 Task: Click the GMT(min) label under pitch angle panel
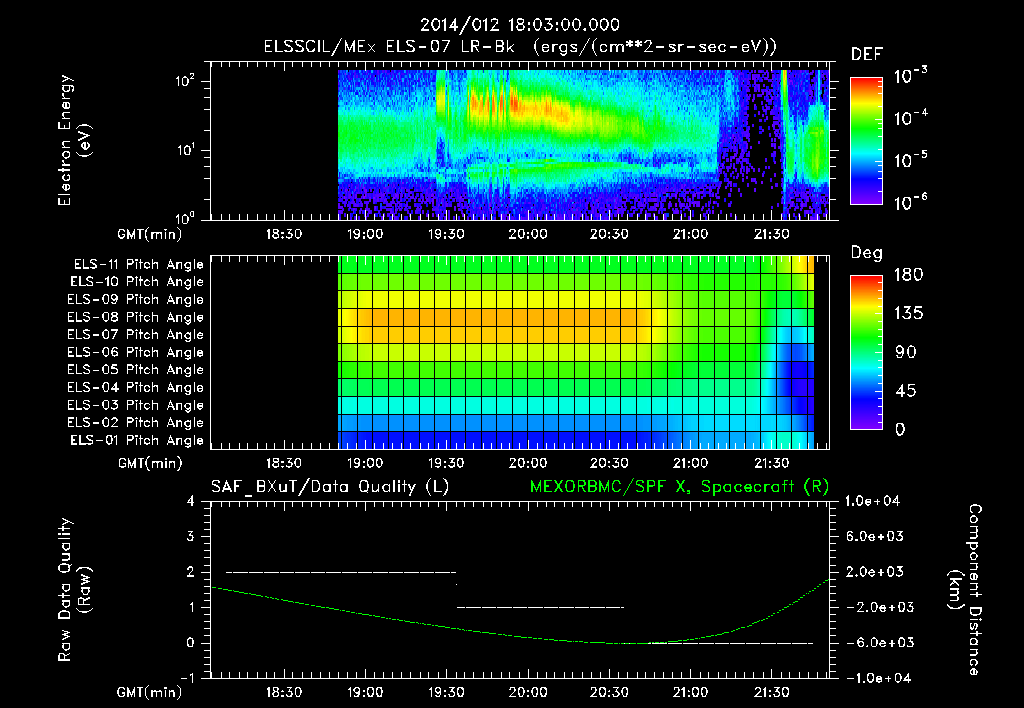[150, 464]
